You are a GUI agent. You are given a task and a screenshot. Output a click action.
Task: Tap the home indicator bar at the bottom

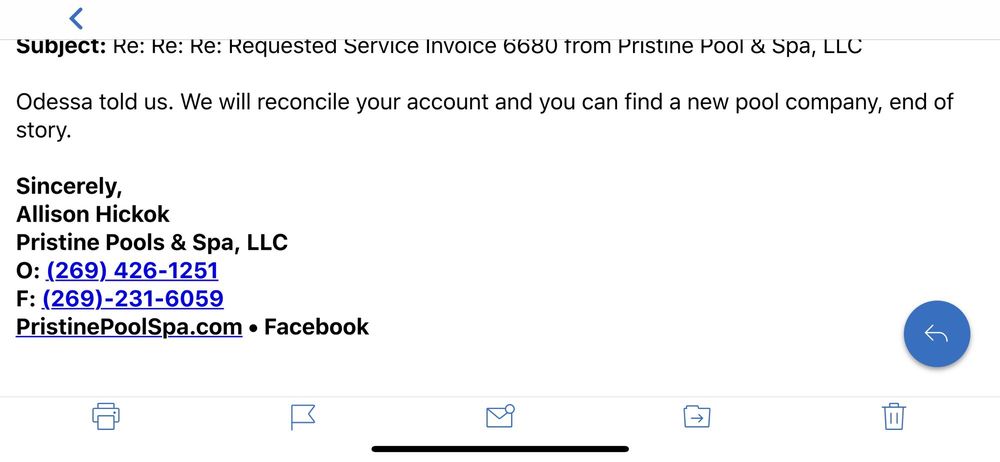pos(500,449)
